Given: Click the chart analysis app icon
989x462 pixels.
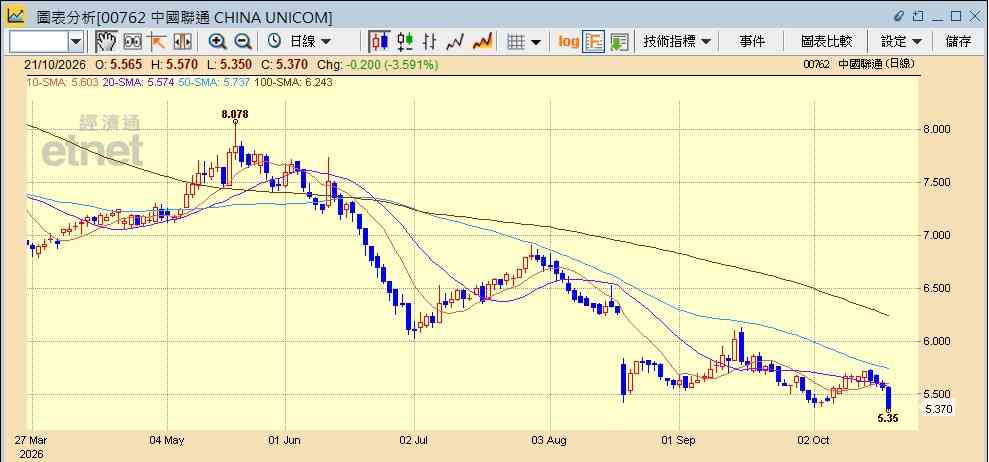Looking at the screenshot, I should pyautogui.click(x=16, y=16).
